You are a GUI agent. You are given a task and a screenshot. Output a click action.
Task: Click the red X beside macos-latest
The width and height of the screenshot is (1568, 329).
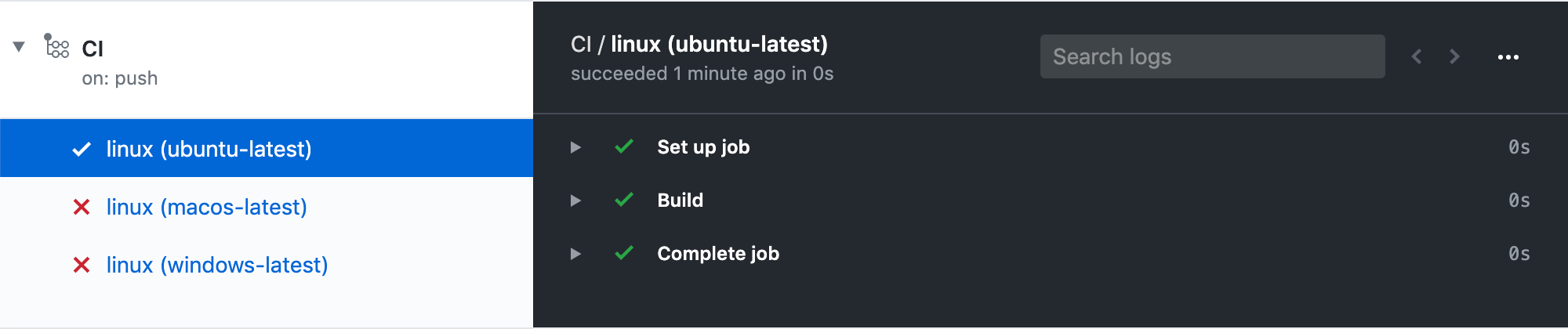point(82,207)
